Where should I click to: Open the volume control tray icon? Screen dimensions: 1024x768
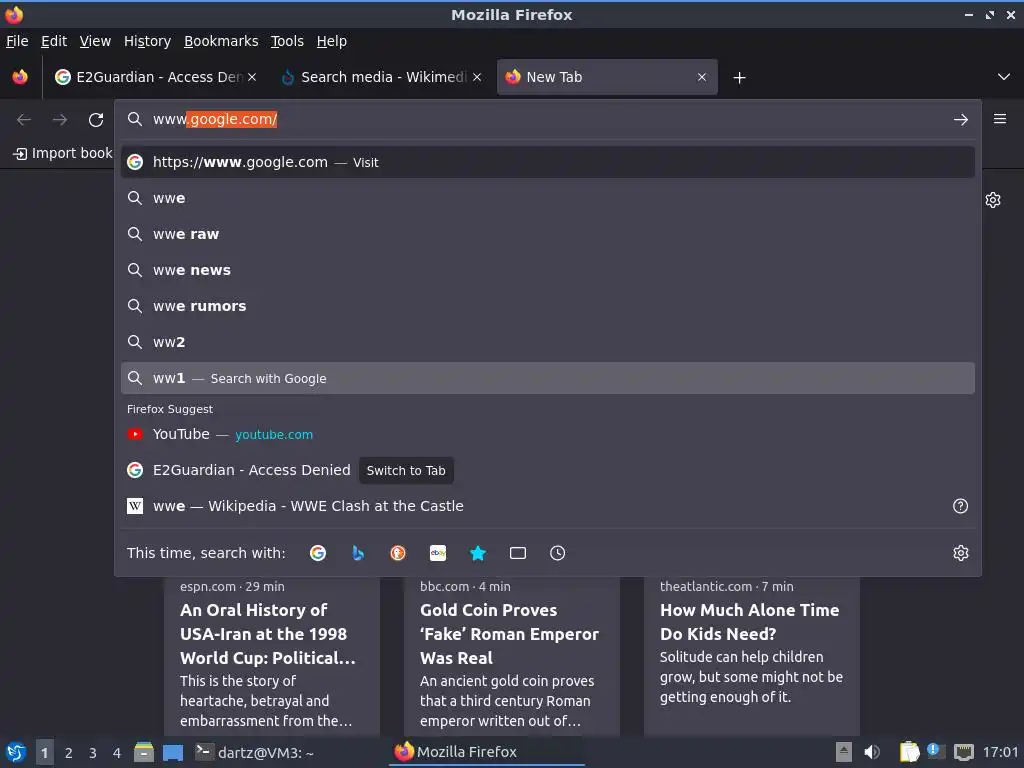(x=872, y=752)
